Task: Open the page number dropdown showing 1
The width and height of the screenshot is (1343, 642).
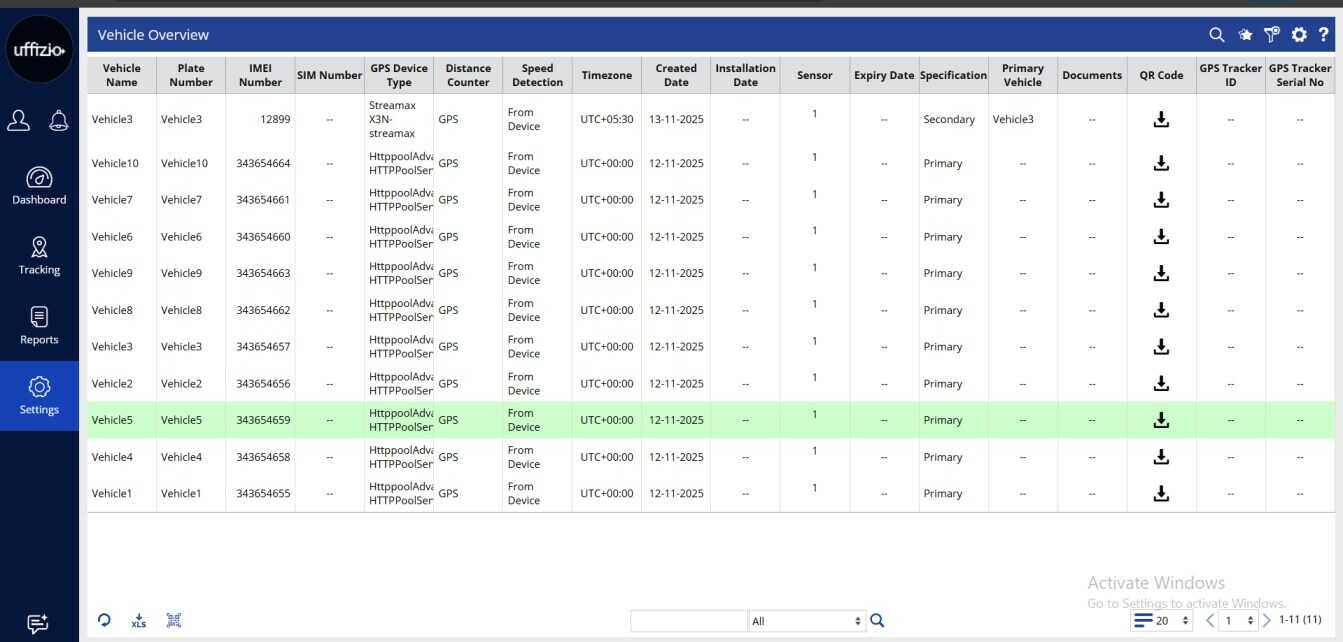Action: click(1238, 621)
